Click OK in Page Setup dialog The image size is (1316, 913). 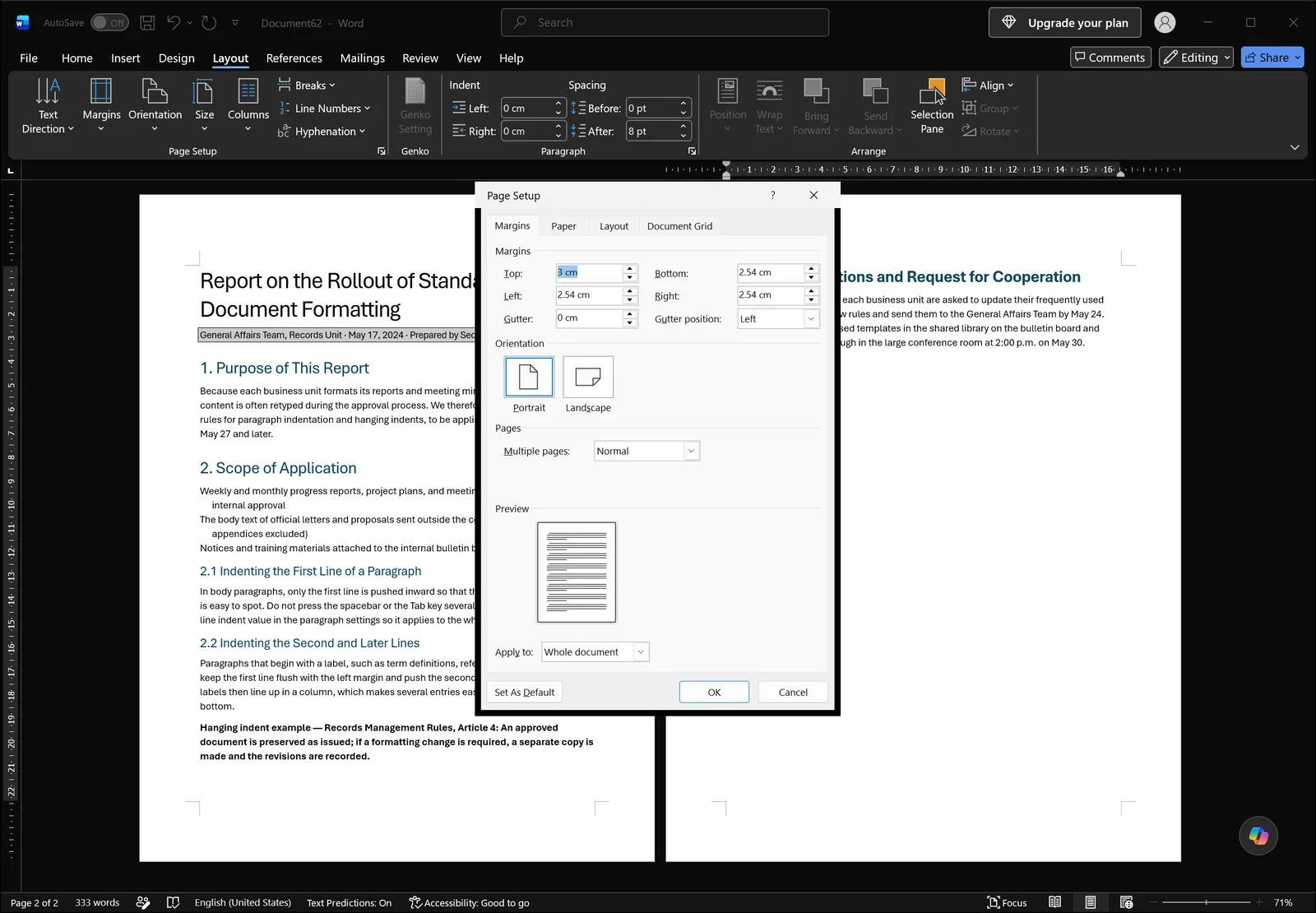(714, 693)
